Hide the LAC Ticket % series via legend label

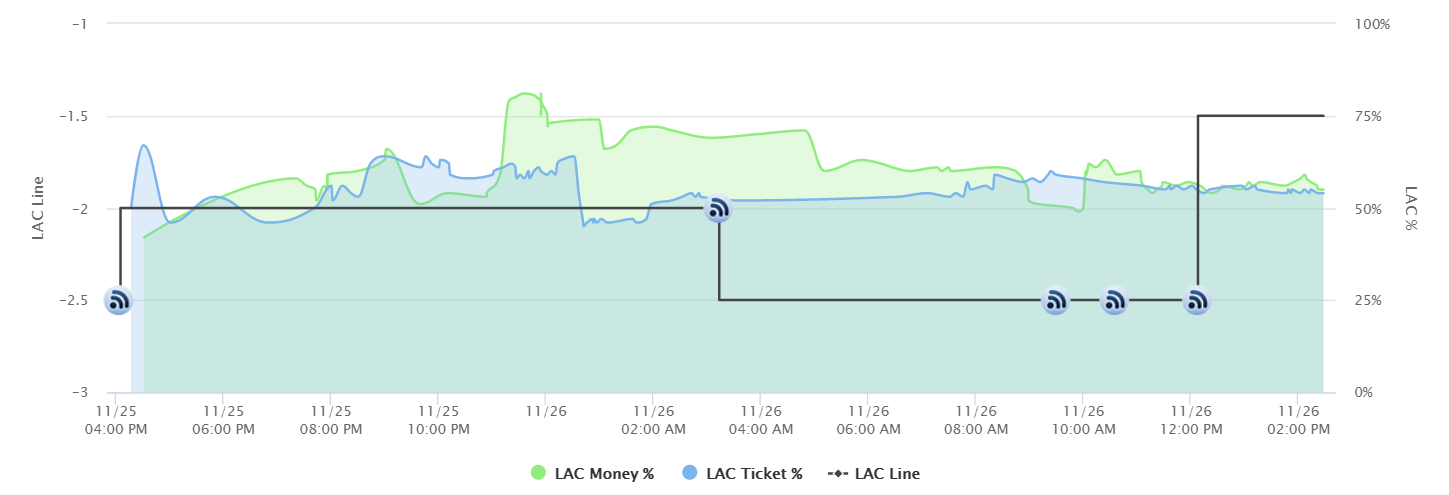click(x=753, y=474)
